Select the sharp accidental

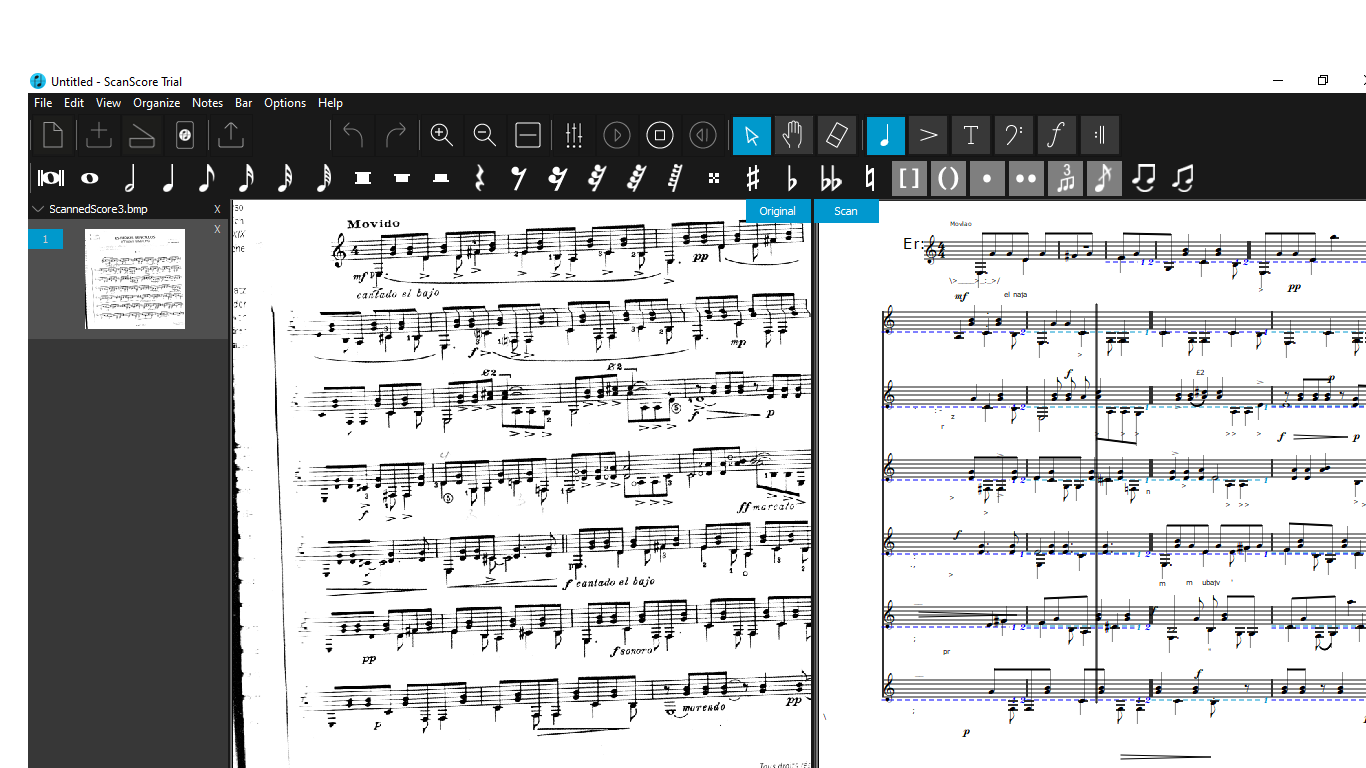(753, 178)
